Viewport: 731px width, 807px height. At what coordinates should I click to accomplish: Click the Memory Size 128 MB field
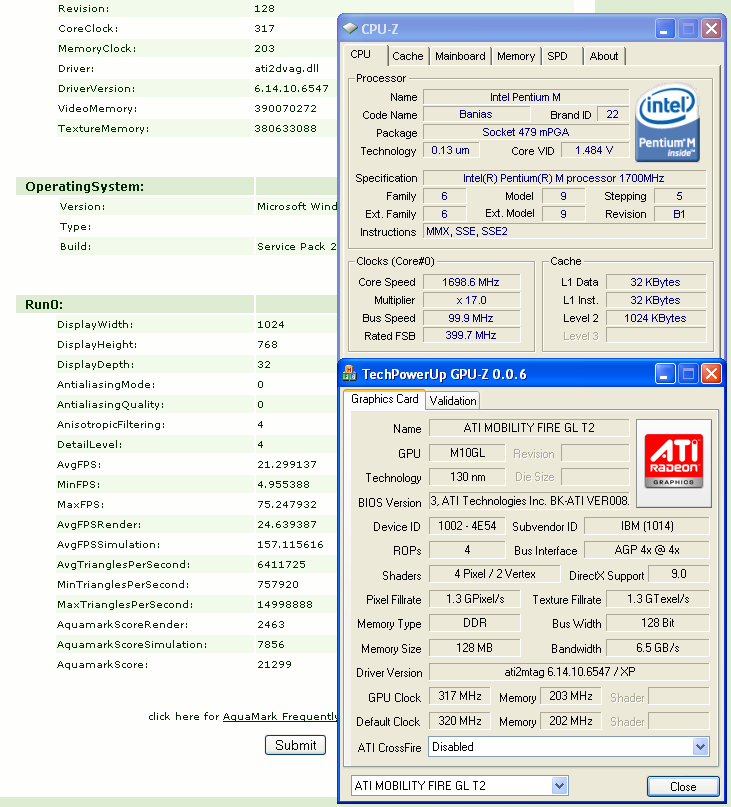click(475, 647)
